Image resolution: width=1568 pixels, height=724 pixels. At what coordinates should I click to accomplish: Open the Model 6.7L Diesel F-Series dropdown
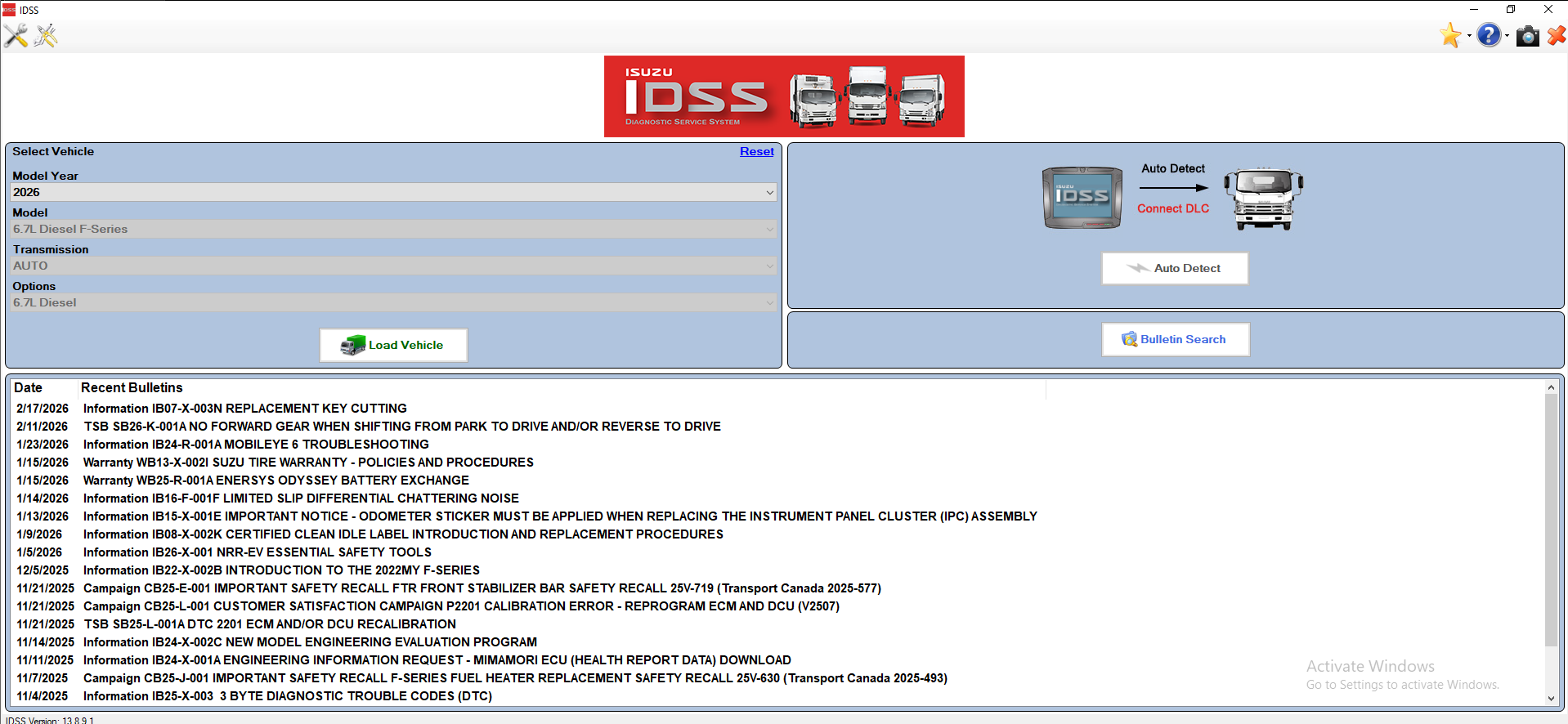click(x=393, y=229)
